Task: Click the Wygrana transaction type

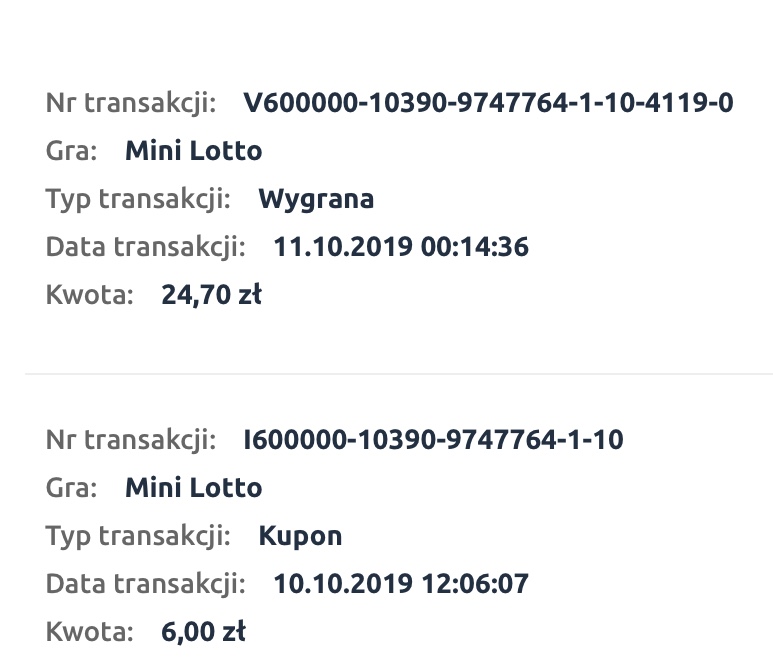Action: pyautogui.click(x=316, y=199)
